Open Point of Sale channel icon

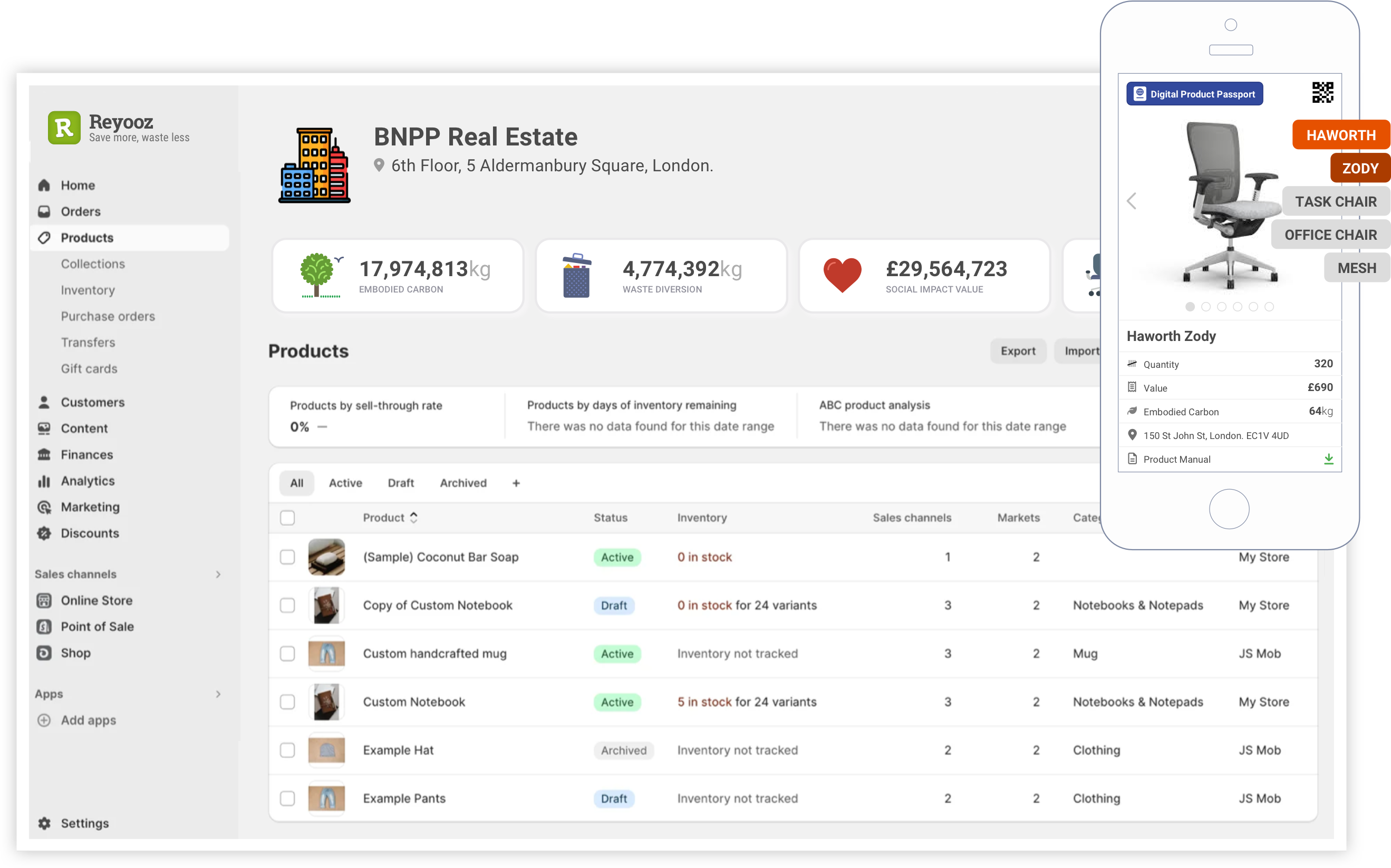(44, 626)
